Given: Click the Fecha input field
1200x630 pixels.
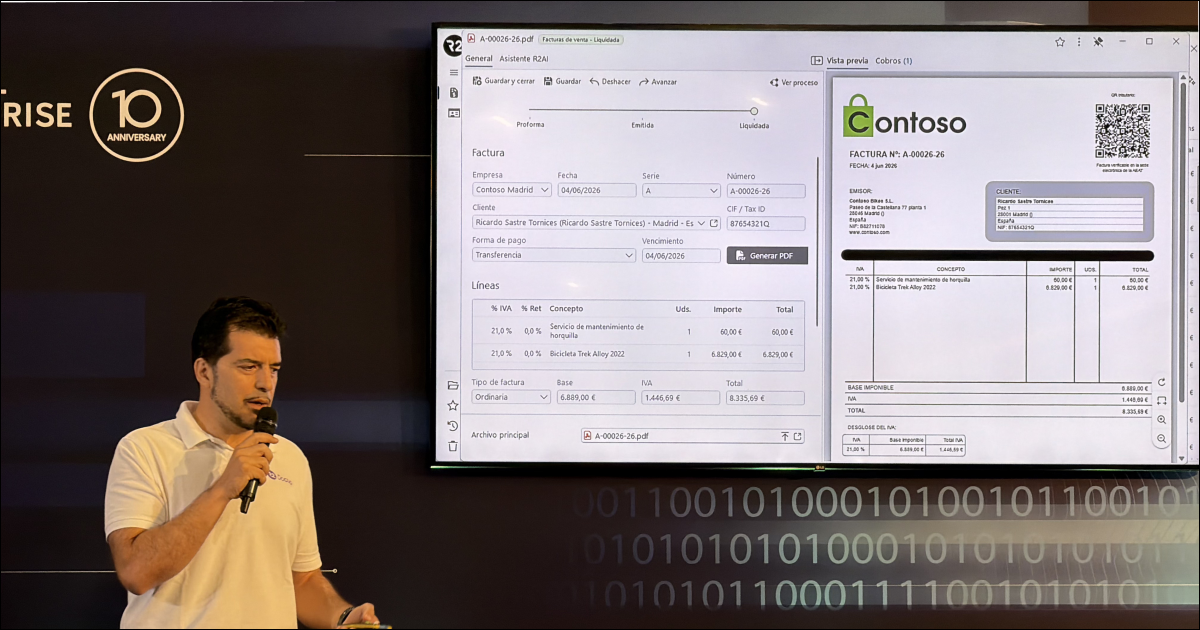Looking at the screenshot, I should (596, 190).
